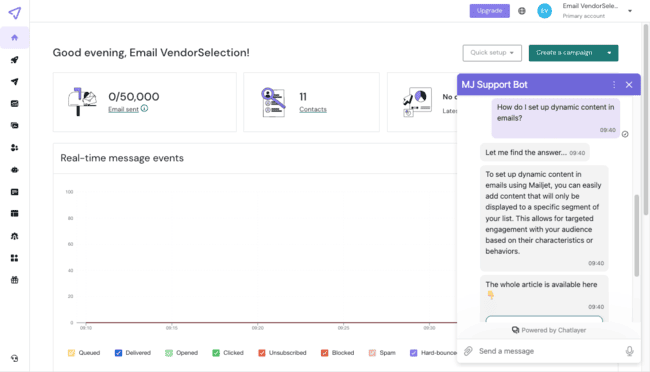The image size is (650, 372).
Task: Open the Mailjet paper-plane logo
Action: tap(15, 13)
